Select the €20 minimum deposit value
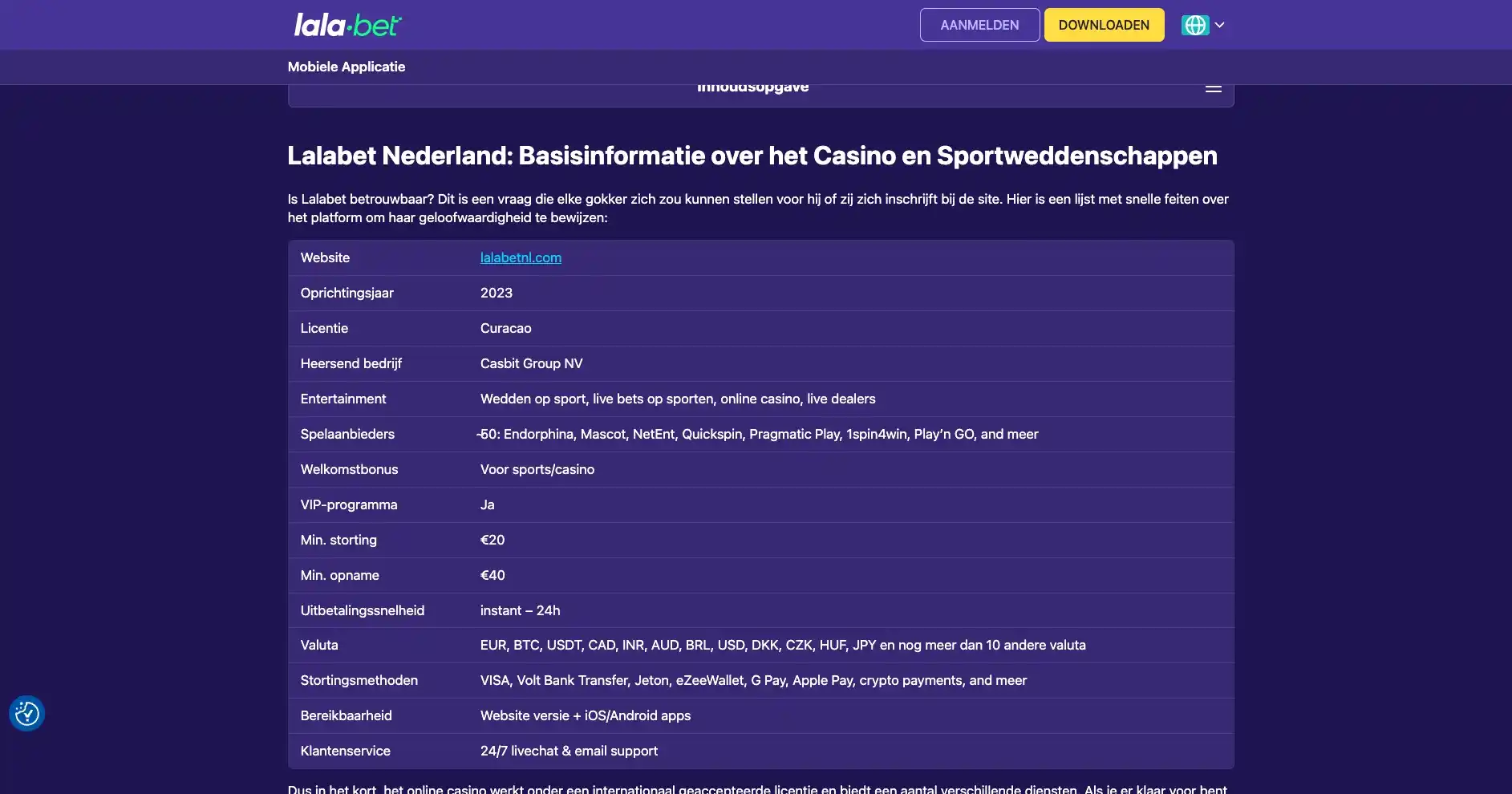This screenshot has height=794, width=1512. coord(493,540)
